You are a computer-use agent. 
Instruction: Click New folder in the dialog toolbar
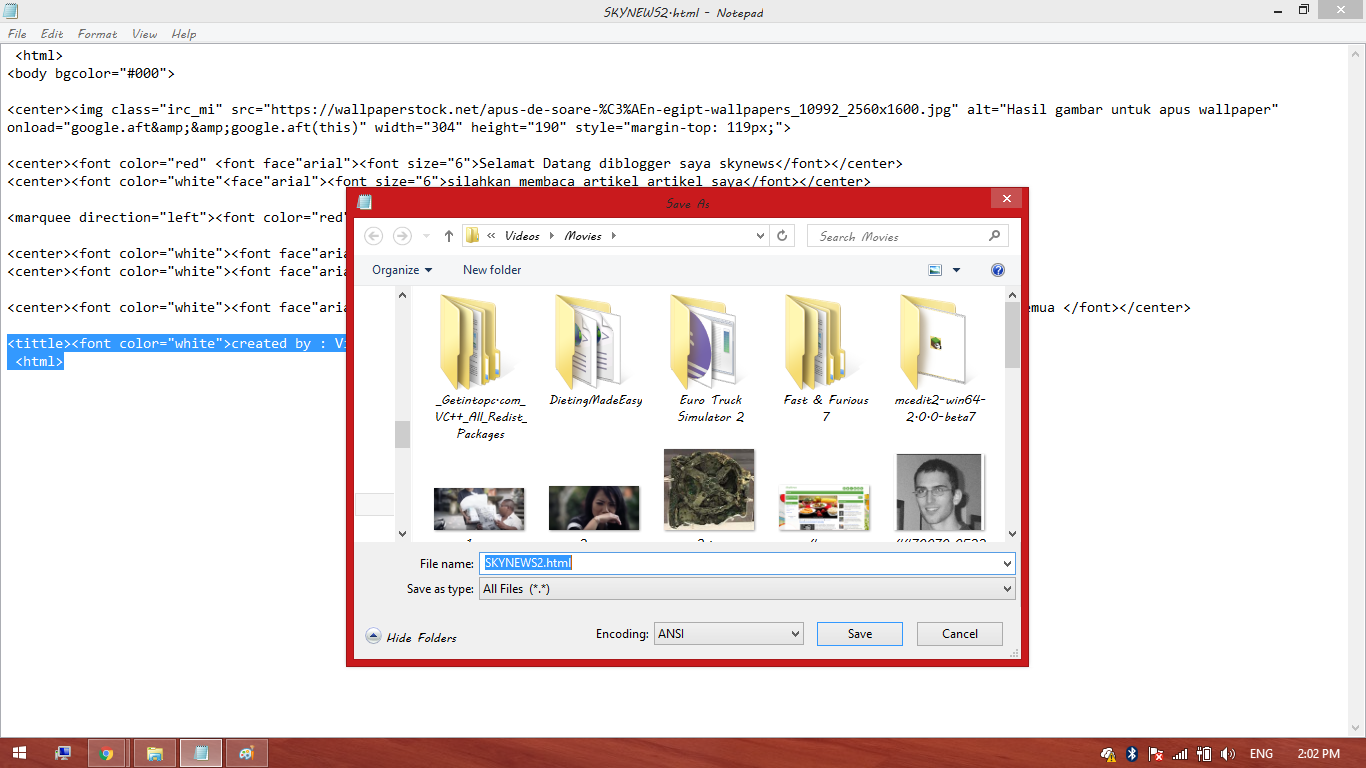coord(491,269)
